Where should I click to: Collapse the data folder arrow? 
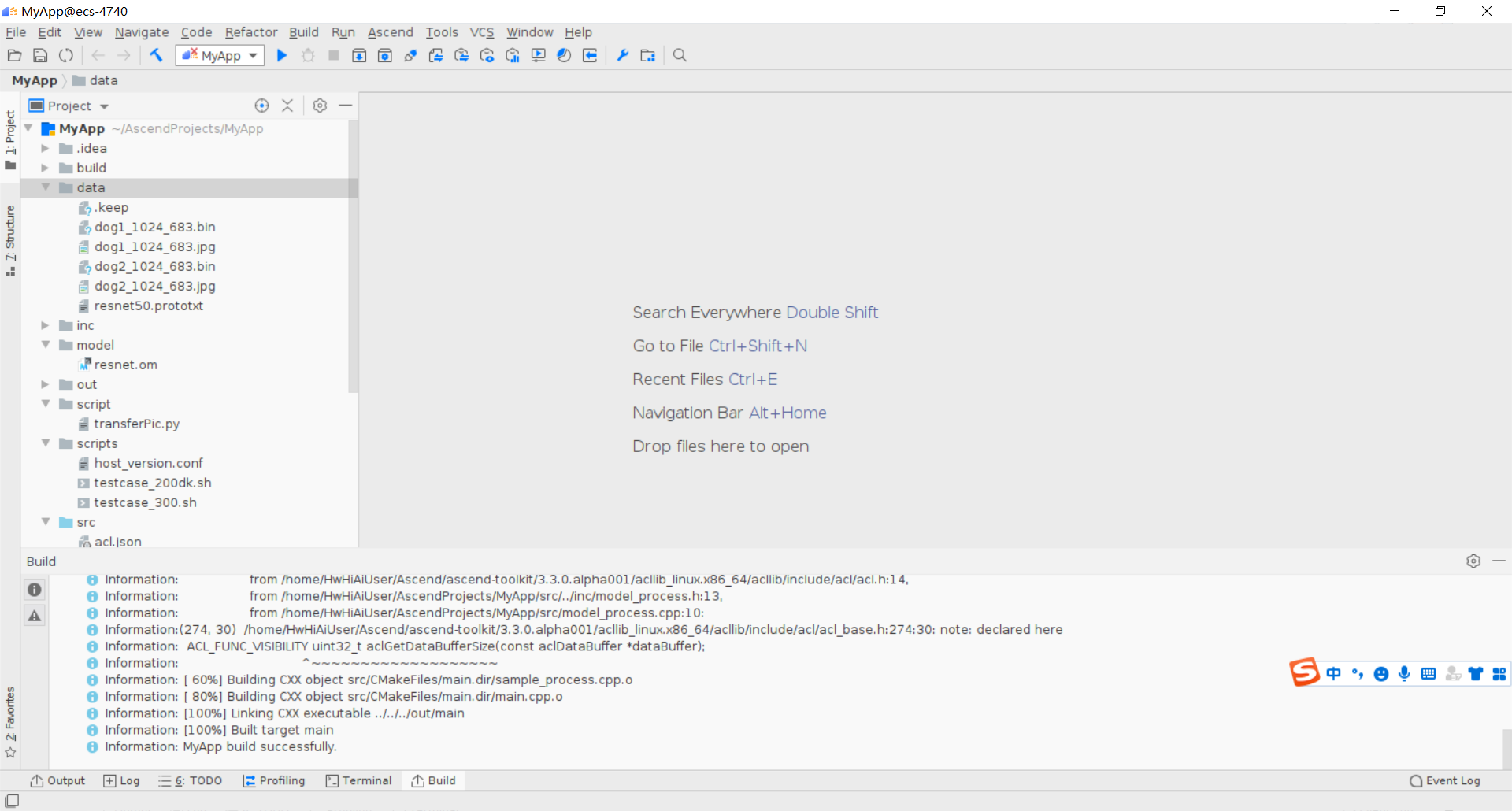(46, 187)
